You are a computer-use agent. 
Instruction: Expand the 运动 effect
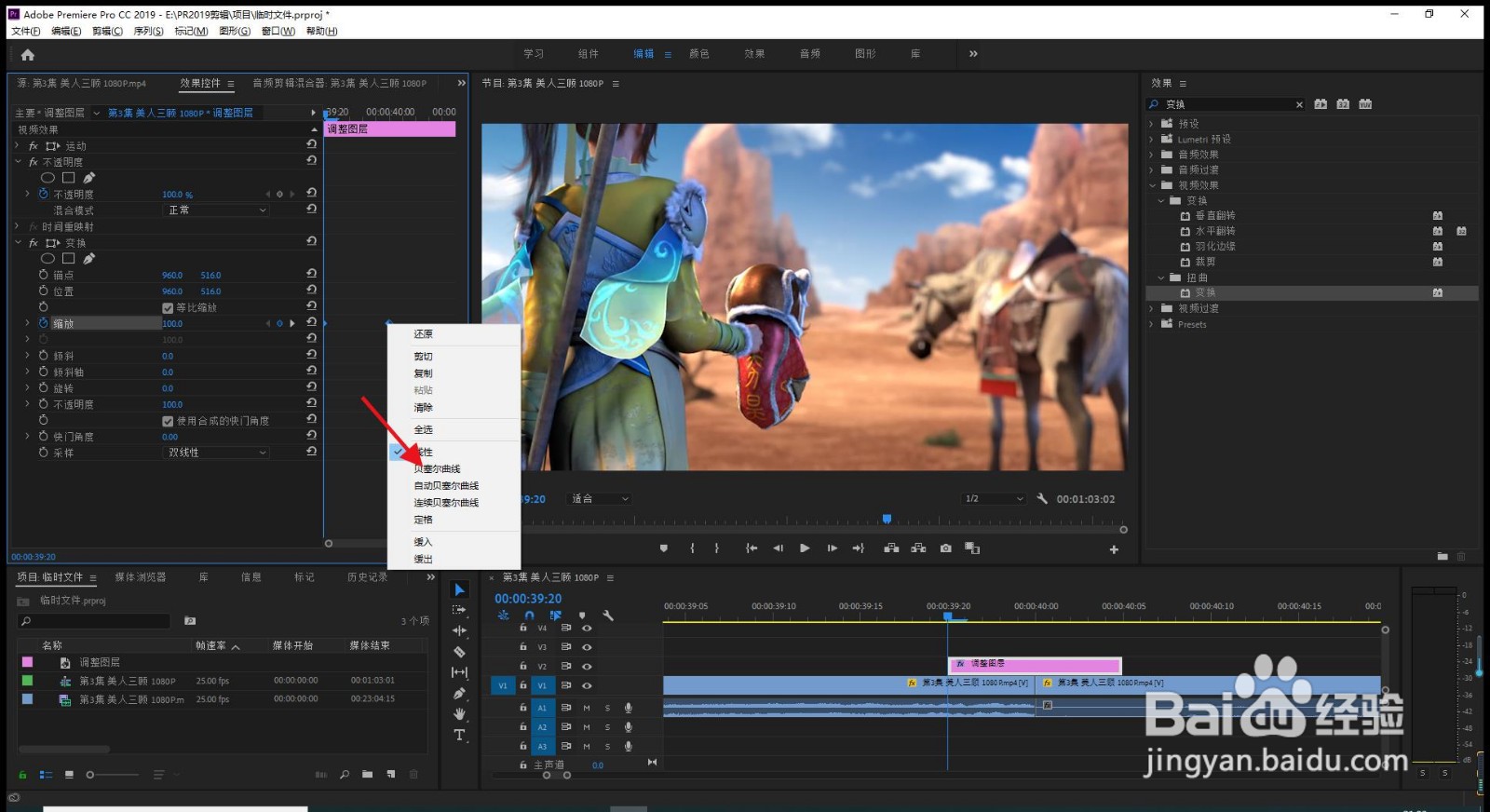point(17,145)
